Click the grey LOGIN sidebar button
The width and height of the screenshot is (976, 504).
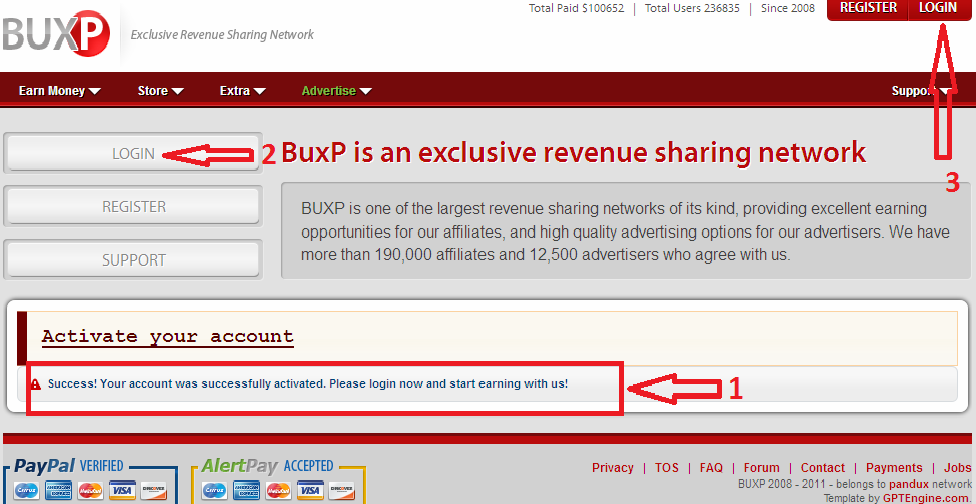(x=133, y=153)
